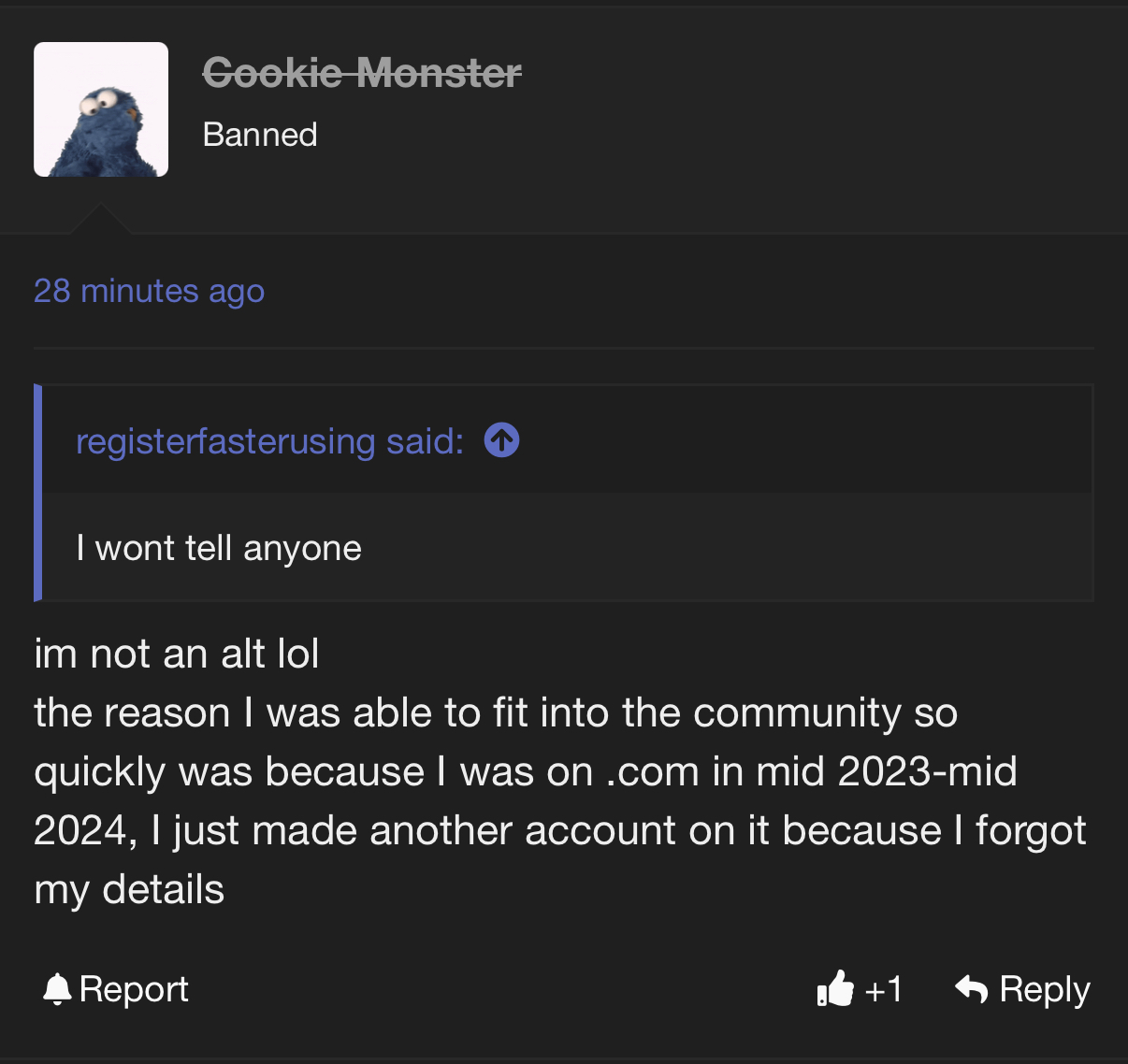Viewport: 1128px width, 1064px height.
Task: Click the blue bar on the quote block
Action: pos(38,493)
